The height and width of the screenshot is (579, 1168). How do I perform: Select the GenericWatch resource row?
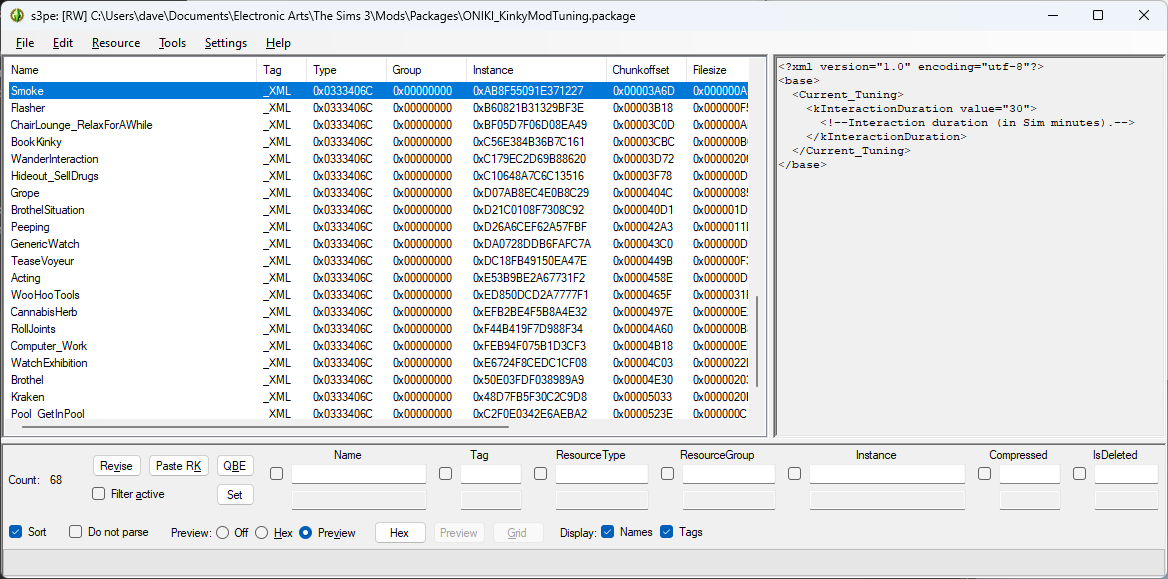click(x=378, y=244)
